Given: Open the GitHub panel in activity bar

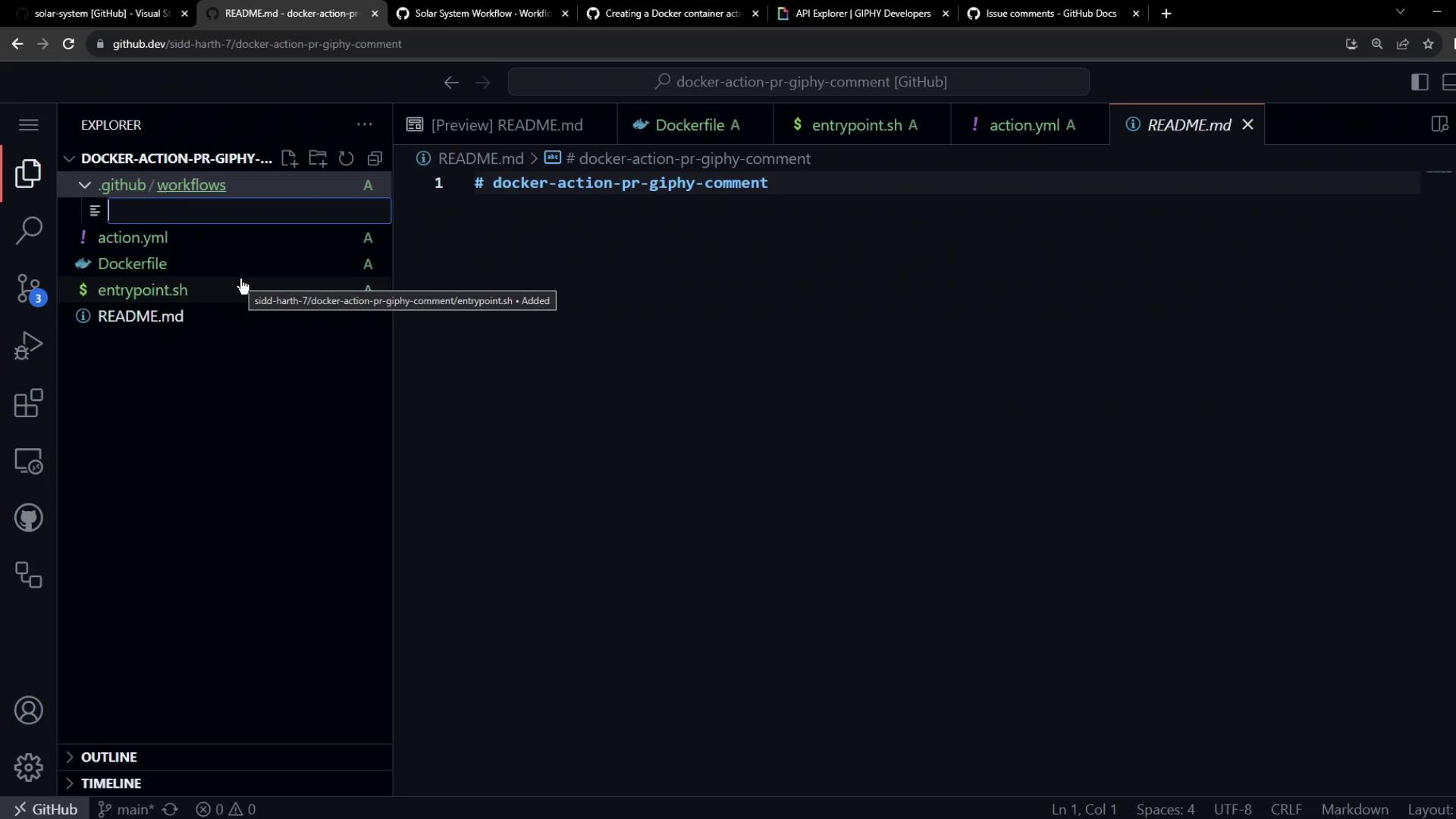Looking at the screenshot, I should (29, 519).
